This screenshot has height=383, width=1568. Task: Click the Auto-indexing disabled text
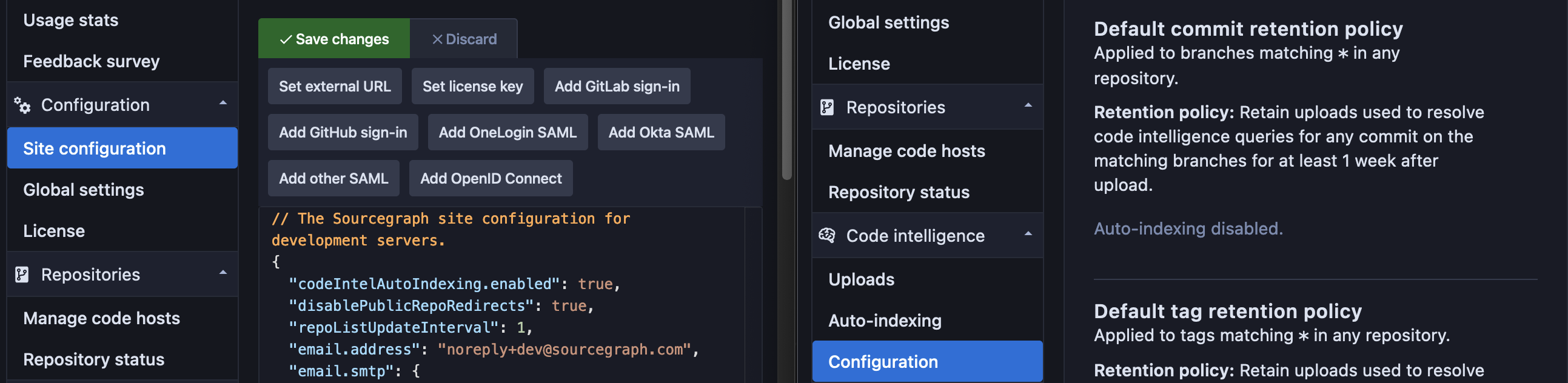[1188, 228]
